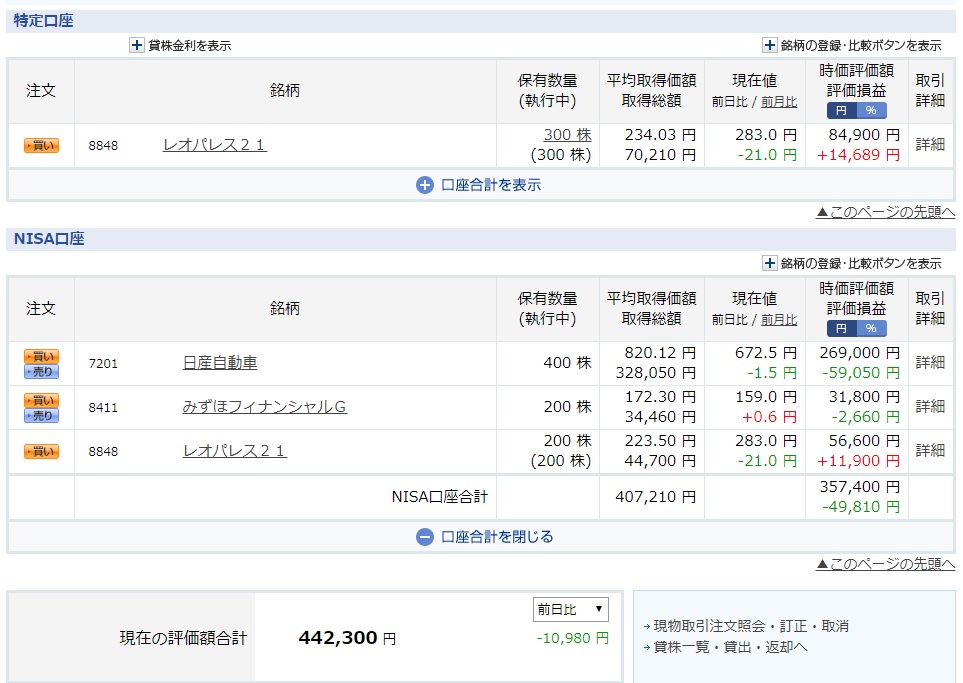963x683 pixels.
Task: Click buy button for レオパレス21 in 特定口座
Action: [x=41, y=146]
